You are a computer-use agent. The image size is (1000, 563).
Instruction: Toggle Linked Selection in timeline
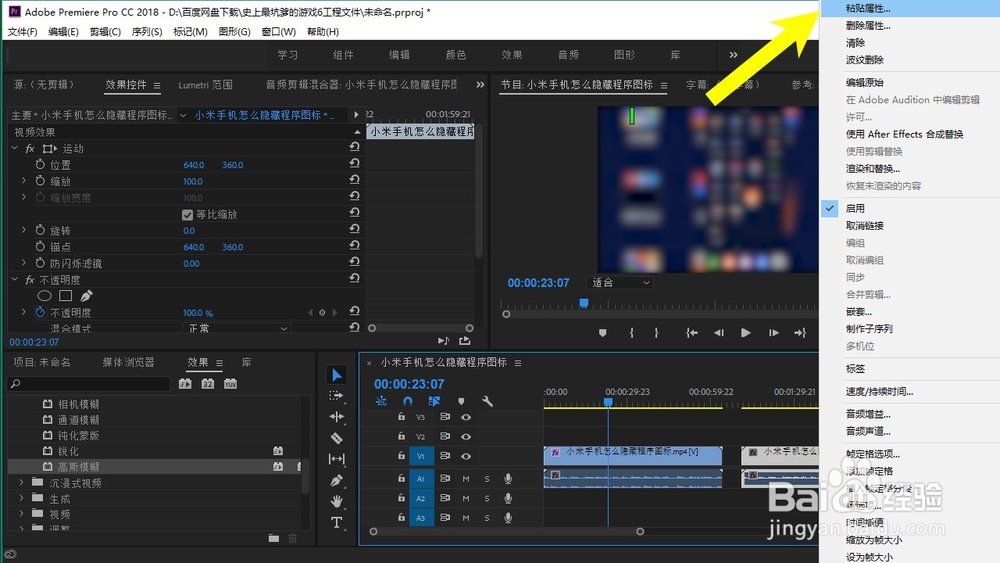click(434, 401)
